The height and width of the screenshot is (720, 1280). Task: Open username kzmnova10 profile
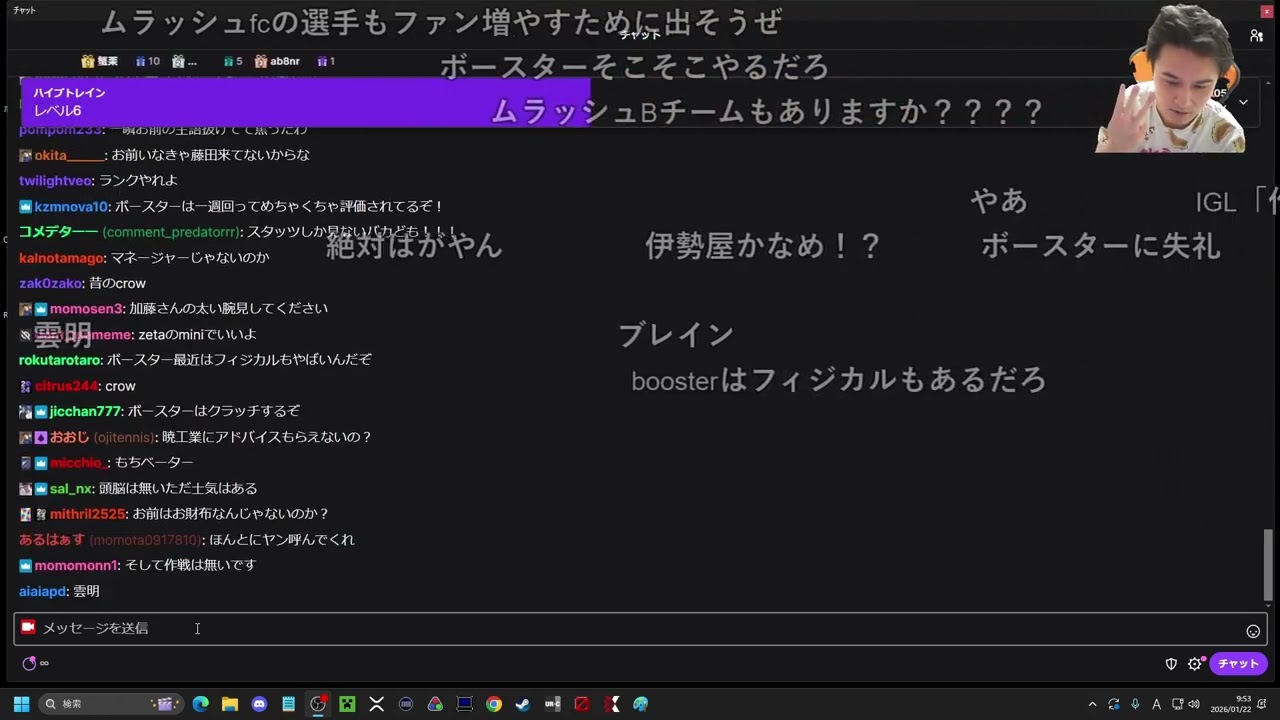(x=71, y=206)
